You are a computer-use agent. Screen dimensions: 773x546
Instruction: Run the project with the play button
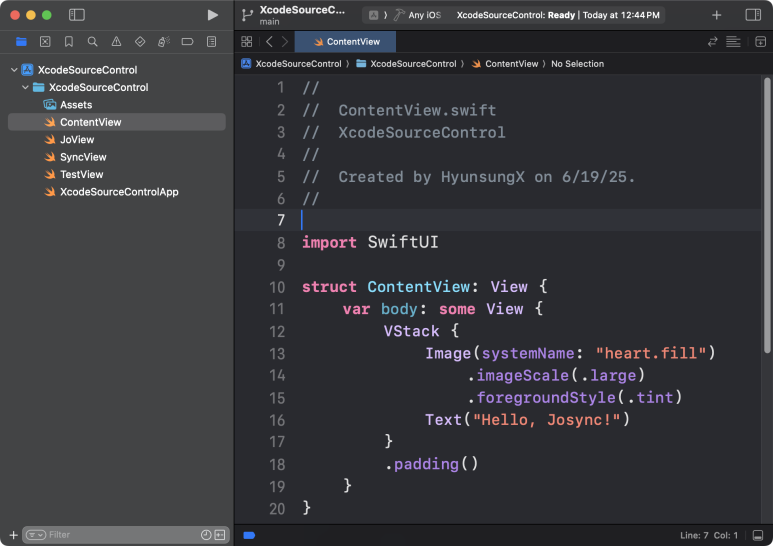pyautogui.click(x=212, y=15)
